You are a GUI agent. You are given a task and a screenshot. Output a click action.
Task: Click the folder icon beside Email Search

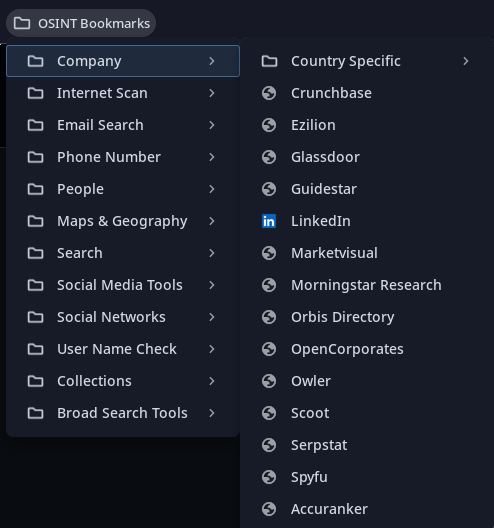35,125
